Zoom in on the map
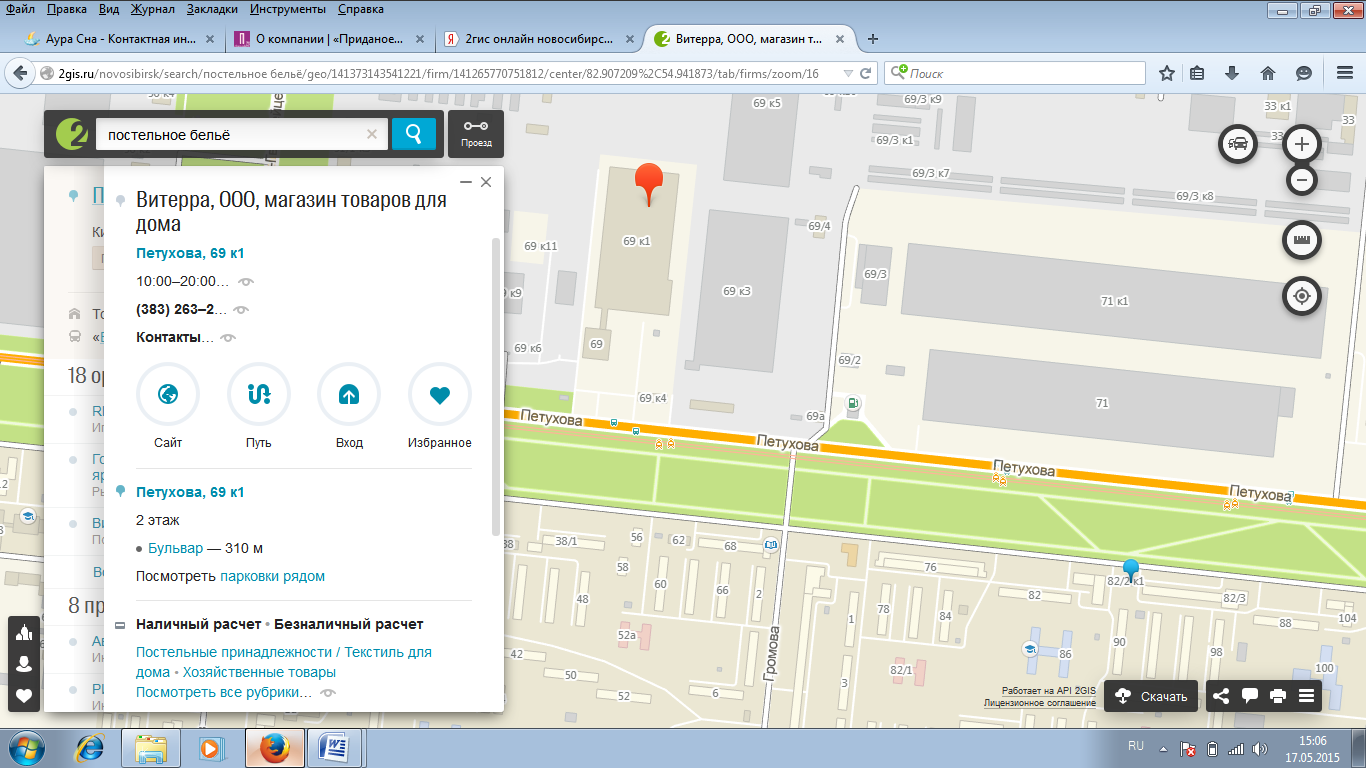 [x=1302, y=144]
